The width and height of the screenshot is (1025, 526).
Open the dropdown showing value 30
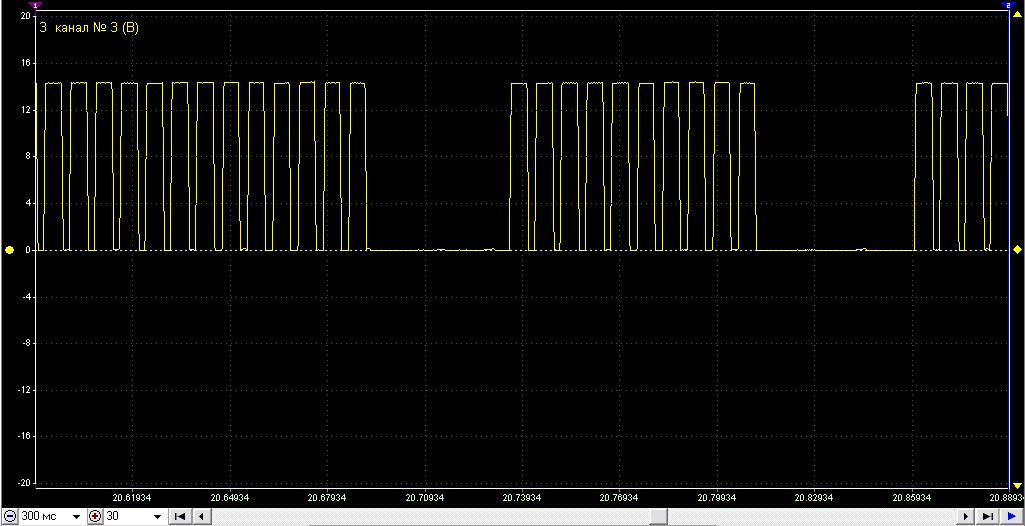pos(158,517)
